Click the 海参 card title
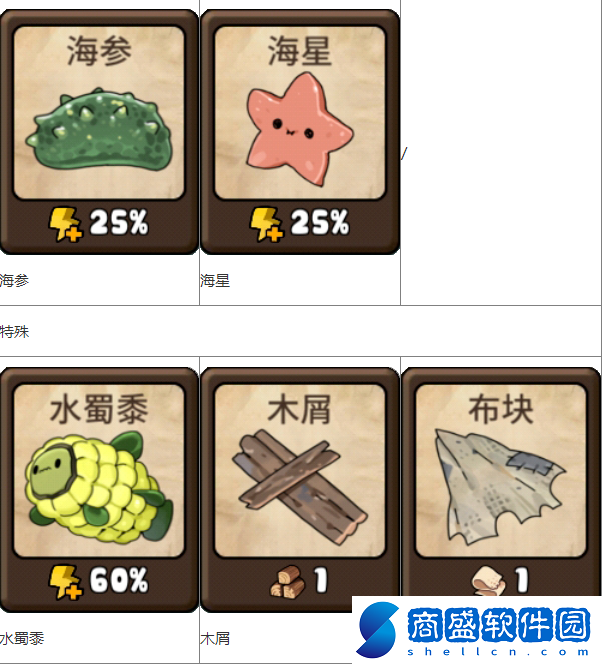602x664 pixels. (x=99, y=51)
